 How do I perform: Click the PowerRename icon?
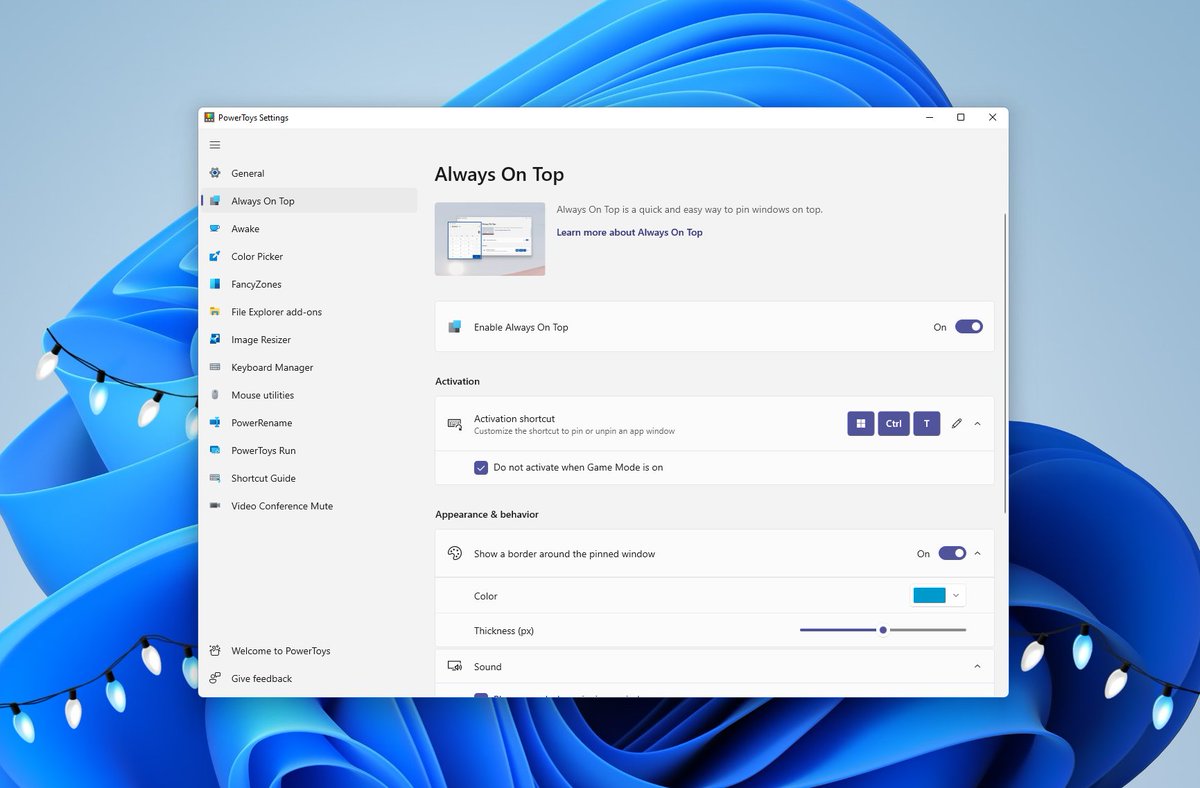(x=215, y=423)
